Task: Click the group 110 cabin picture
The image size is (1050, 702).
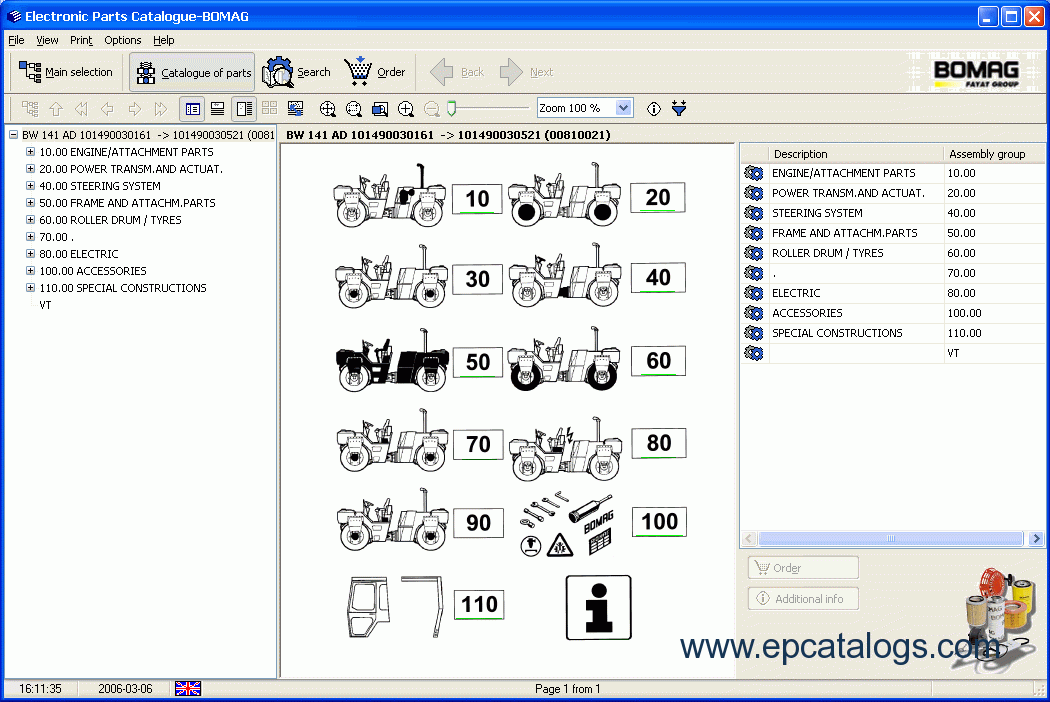Action: click(395, 606)
